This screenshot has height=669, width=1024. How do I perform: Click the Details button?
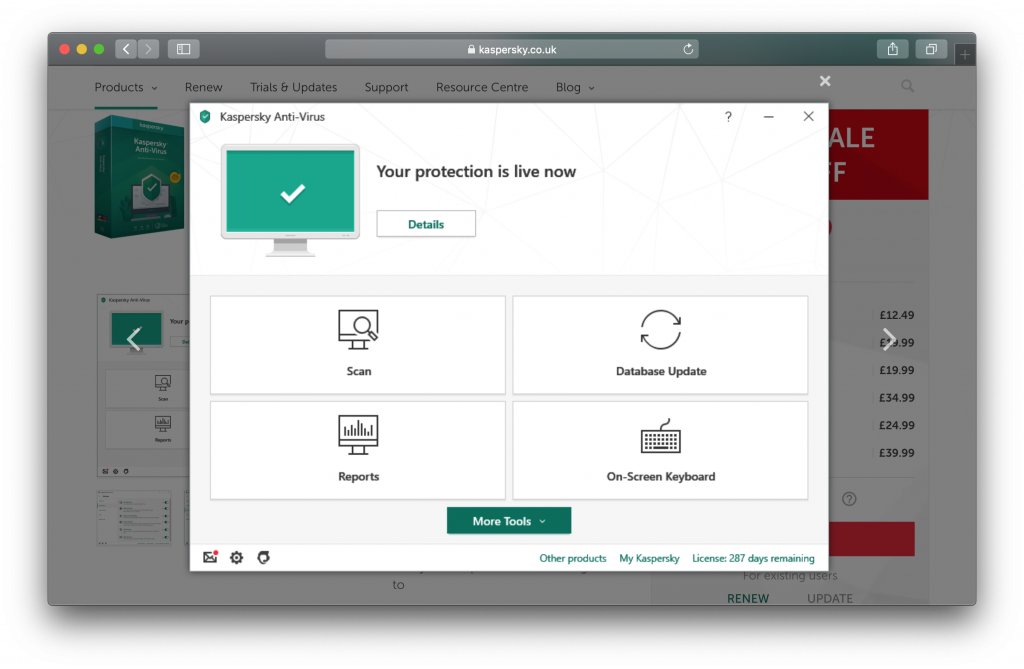[426, 224]
